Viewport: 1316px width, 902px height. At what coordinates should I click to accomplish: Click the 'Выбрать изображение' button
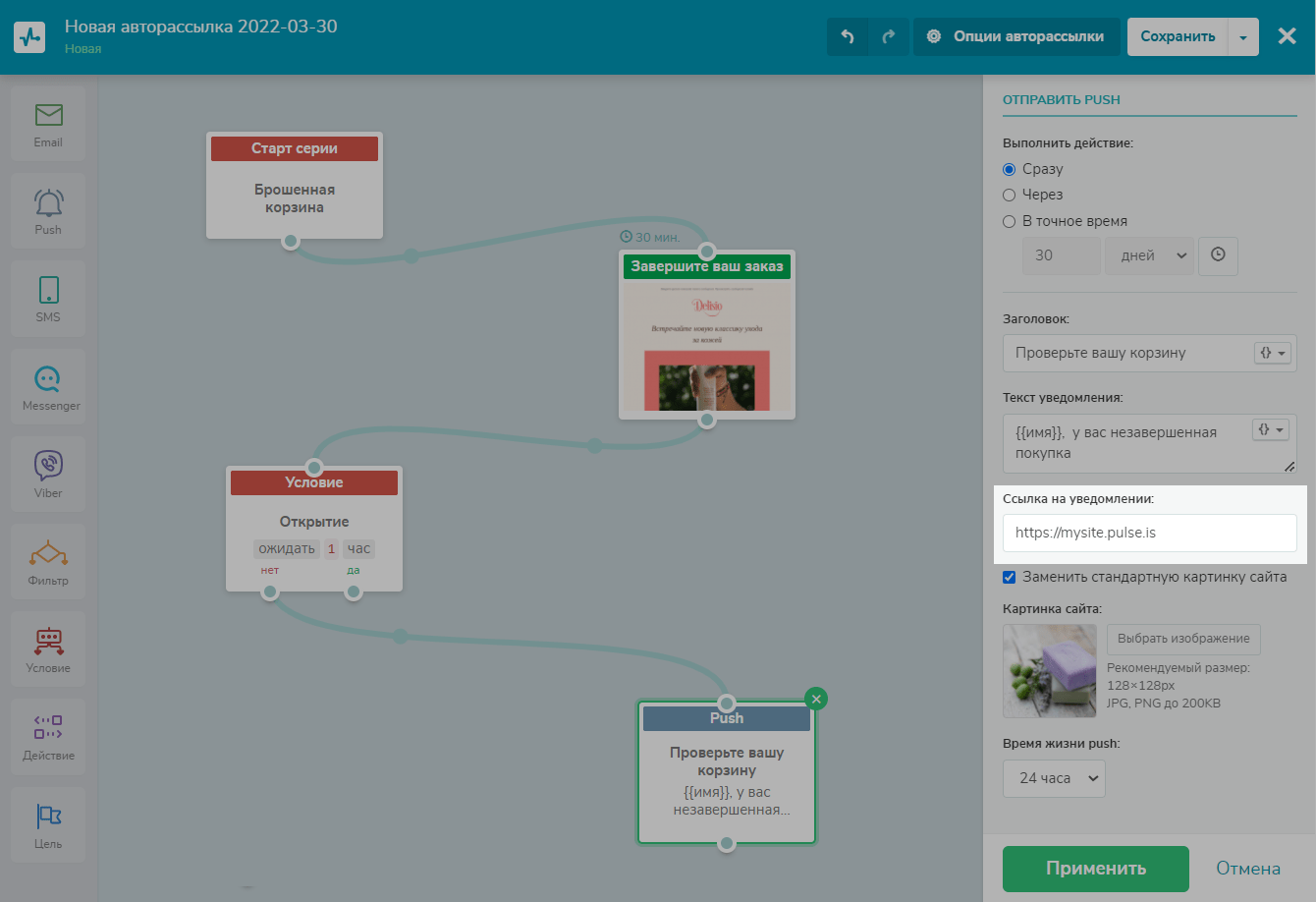(x=1182, y=639)
